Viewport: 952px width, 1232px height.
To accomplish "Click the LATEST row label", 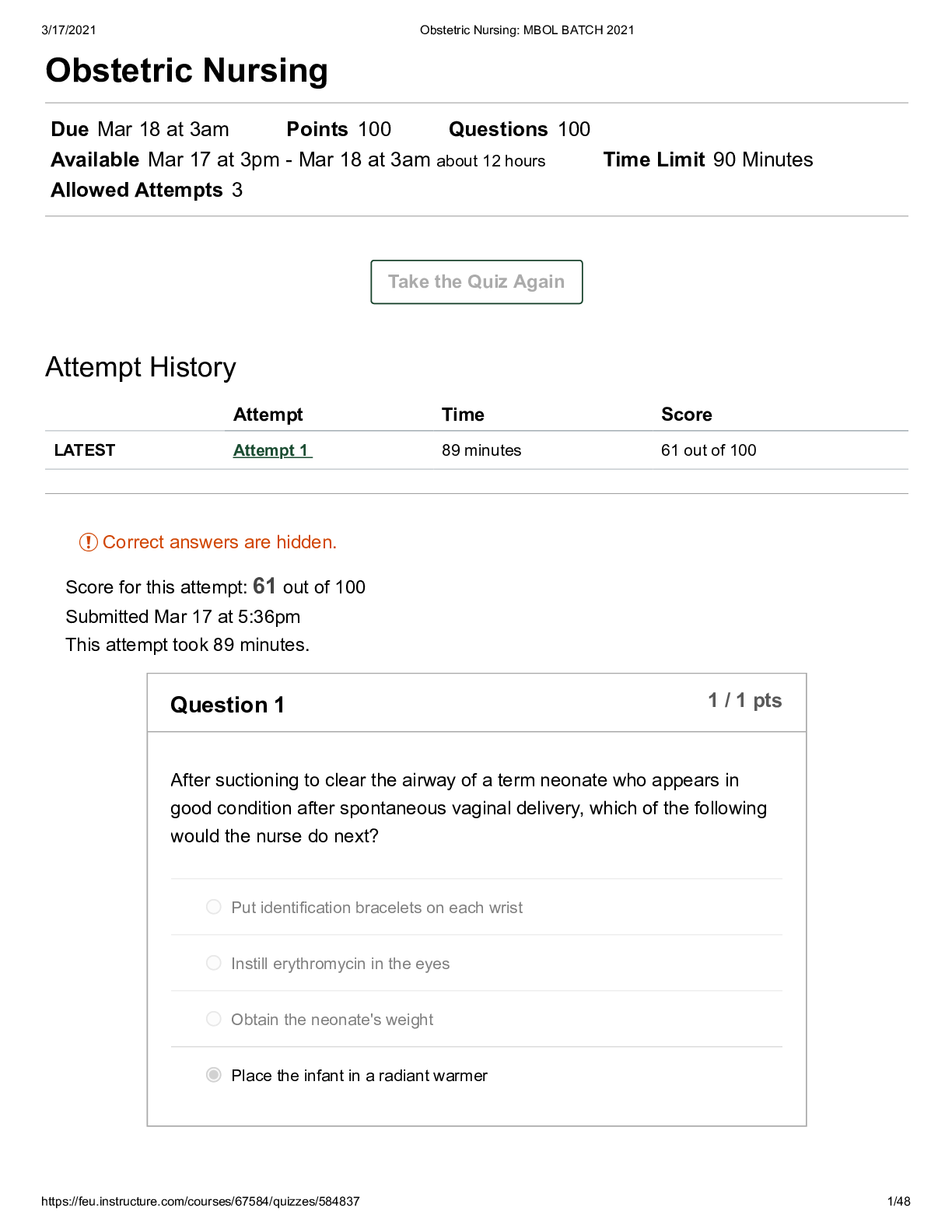I will pos(85,450).
